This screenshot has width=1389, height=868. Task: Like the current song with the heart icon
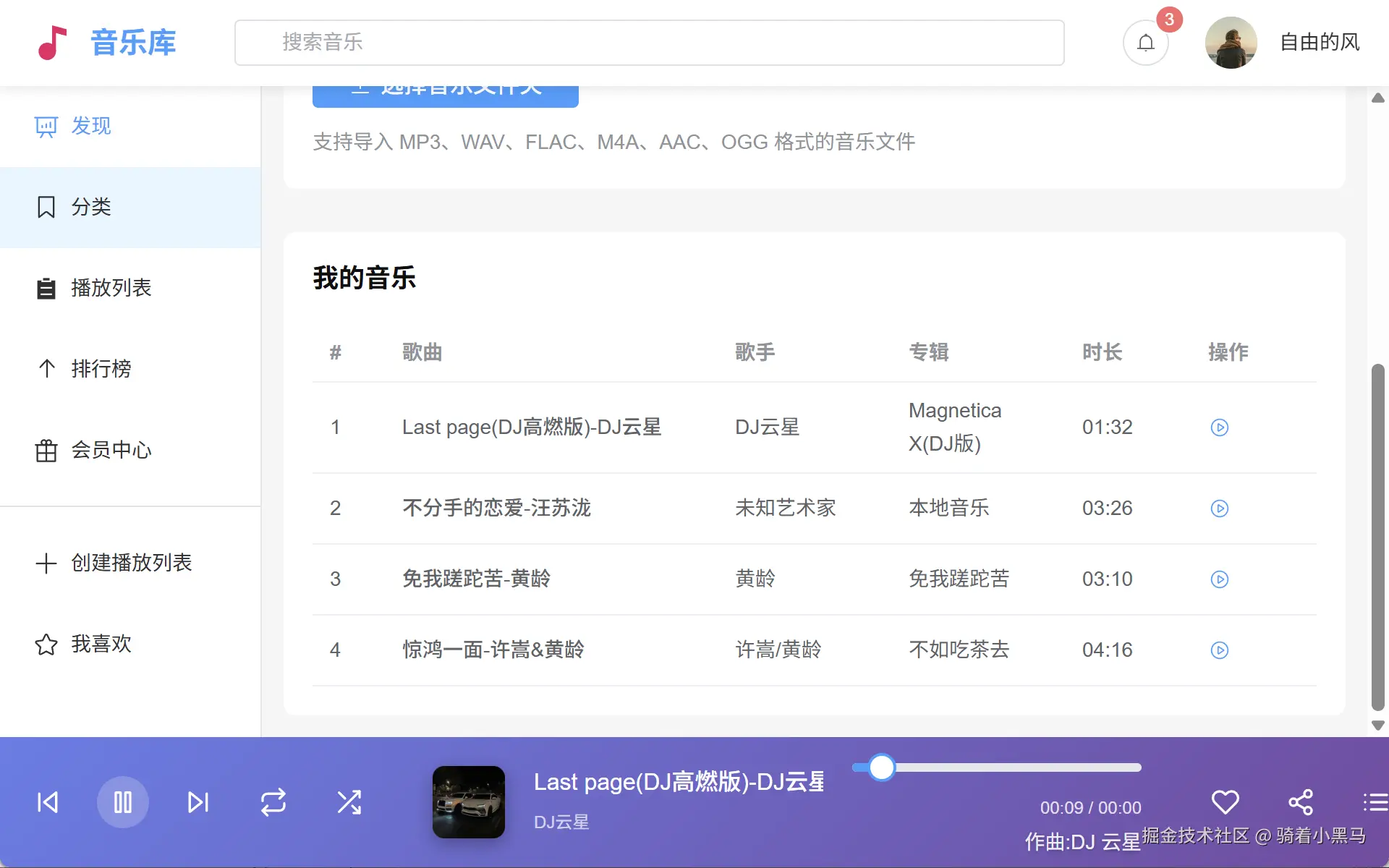coord(1225,801)
